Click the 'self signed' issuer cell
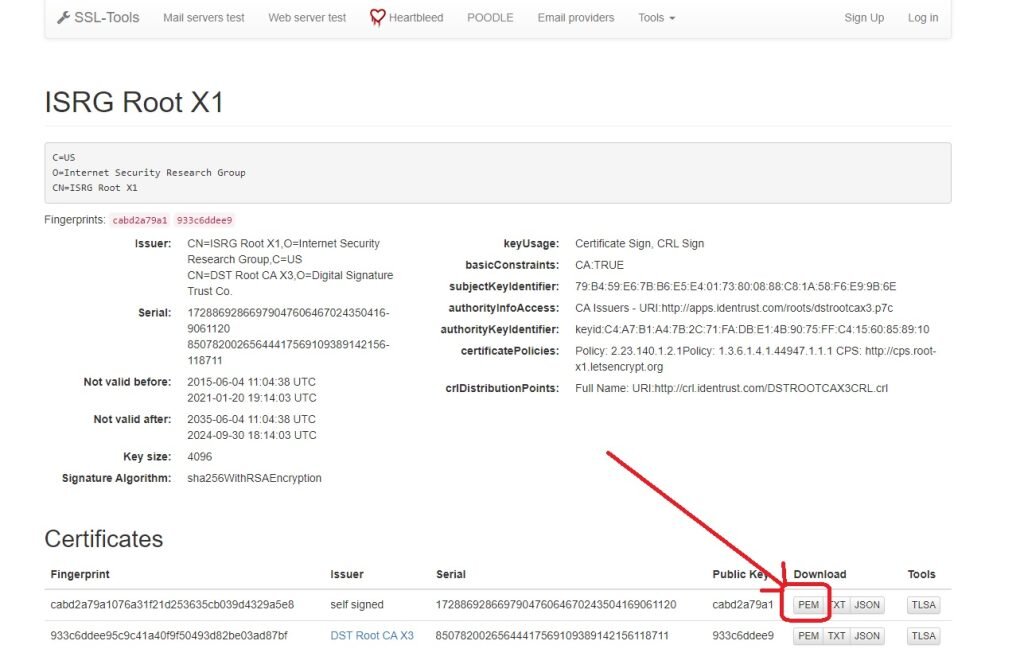This screenshot has height=668, width=1024. [x=357, y=605]
